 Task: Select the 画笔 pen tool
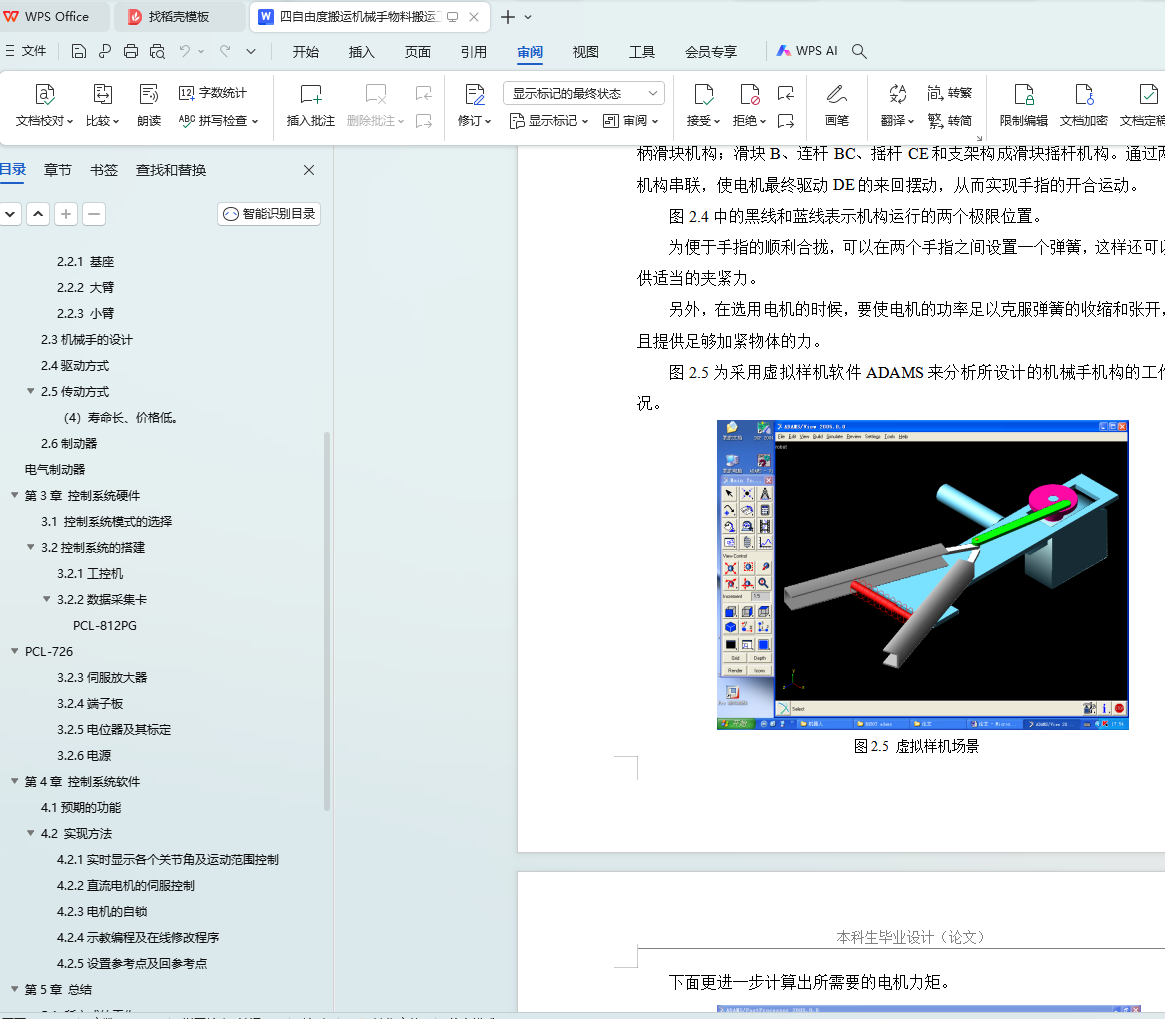(837, 105)
